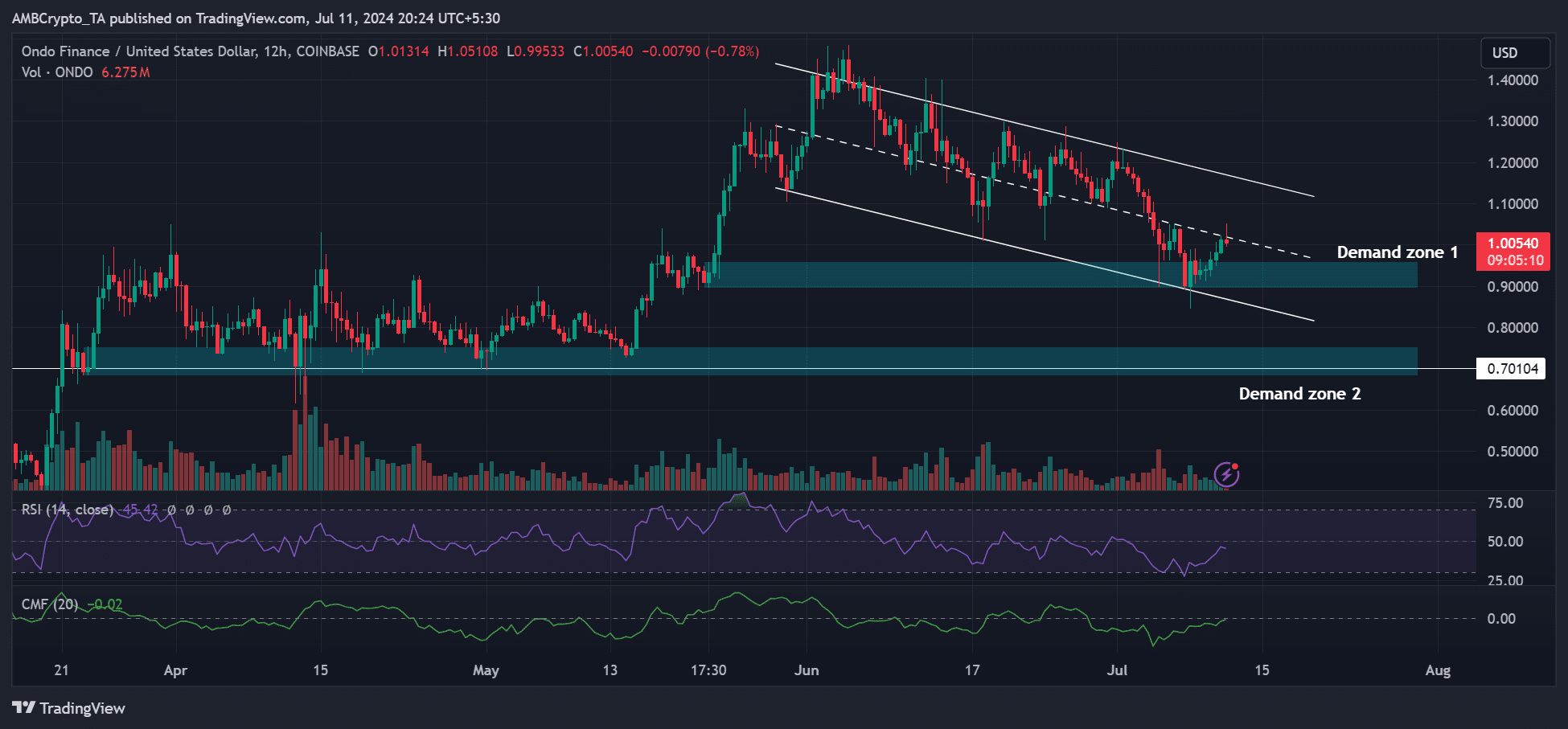This screenshot has height=729, width=1568.
Task: Select the dashed channel midline
Action: 1042,191
